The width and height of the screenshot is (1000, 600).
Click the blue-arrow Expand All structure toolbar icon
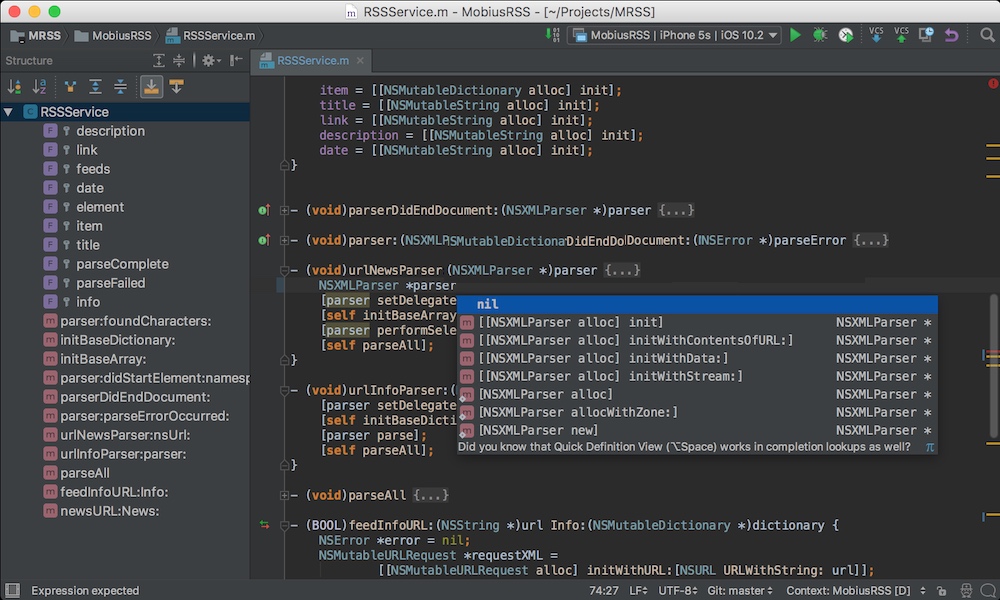point(95,87)
